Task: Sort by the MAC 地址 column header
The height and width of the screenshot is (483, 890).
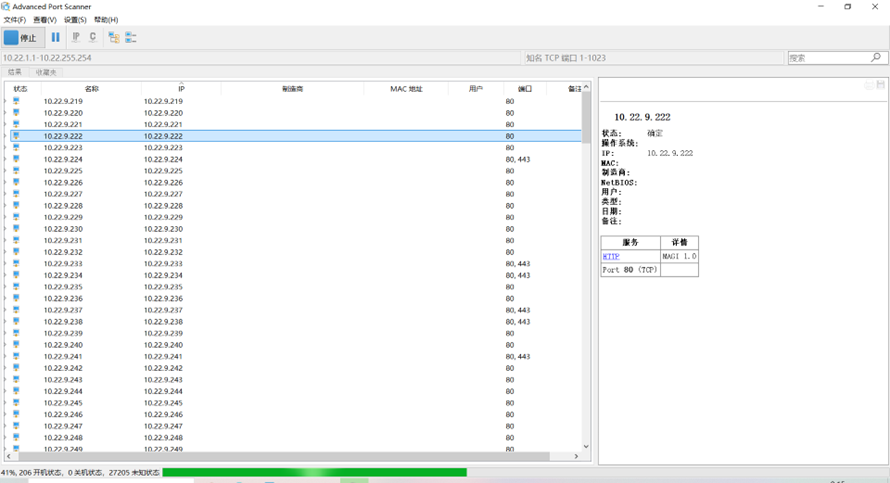Action: coord(406,89)
